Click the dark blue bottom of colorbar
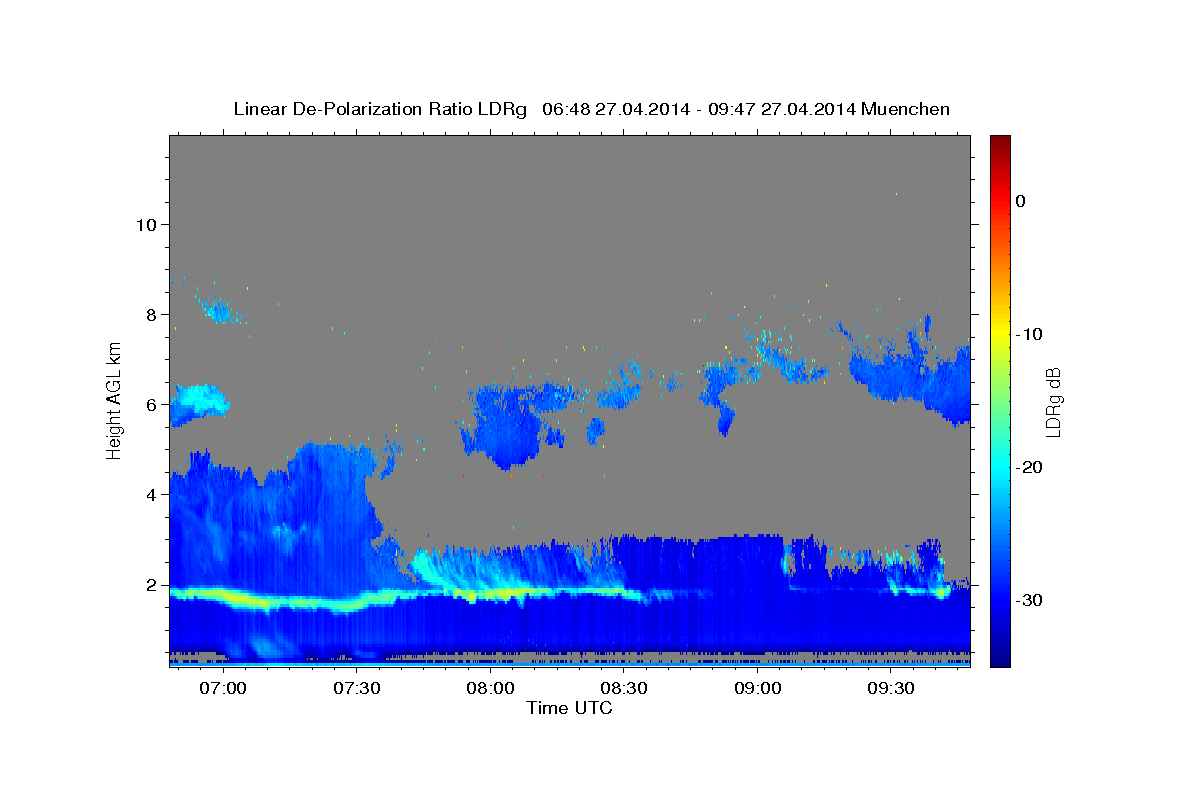Viewport: 1200px width, 800px height. (x=1000, y=655)
